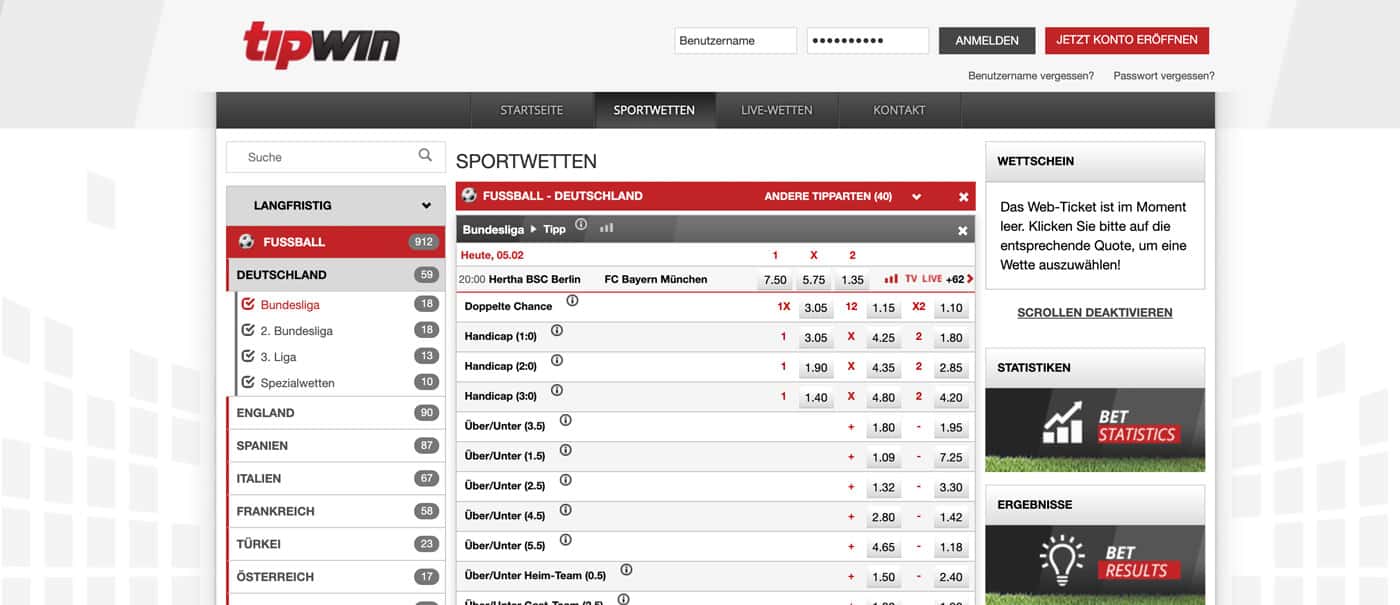The image size is (1400, 605).
Task: Uncheck the Bundesliga league checkbox
Action: [x=248, y=304]
